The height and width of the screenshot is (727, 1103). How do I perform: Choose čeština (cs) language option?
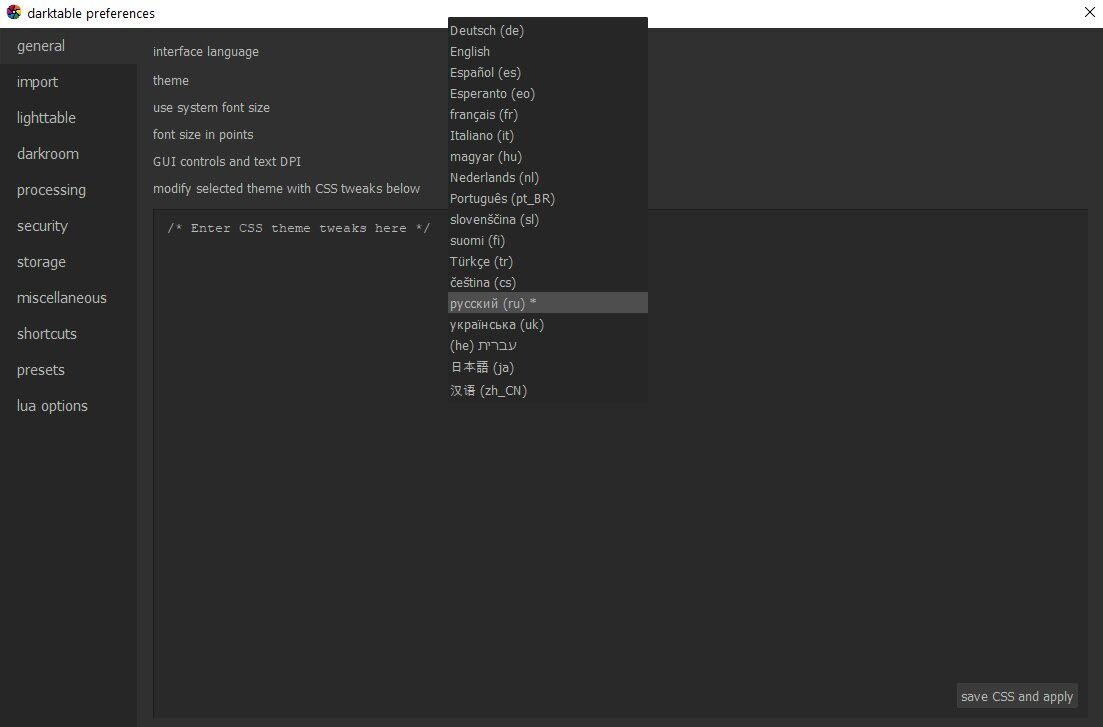547,283
